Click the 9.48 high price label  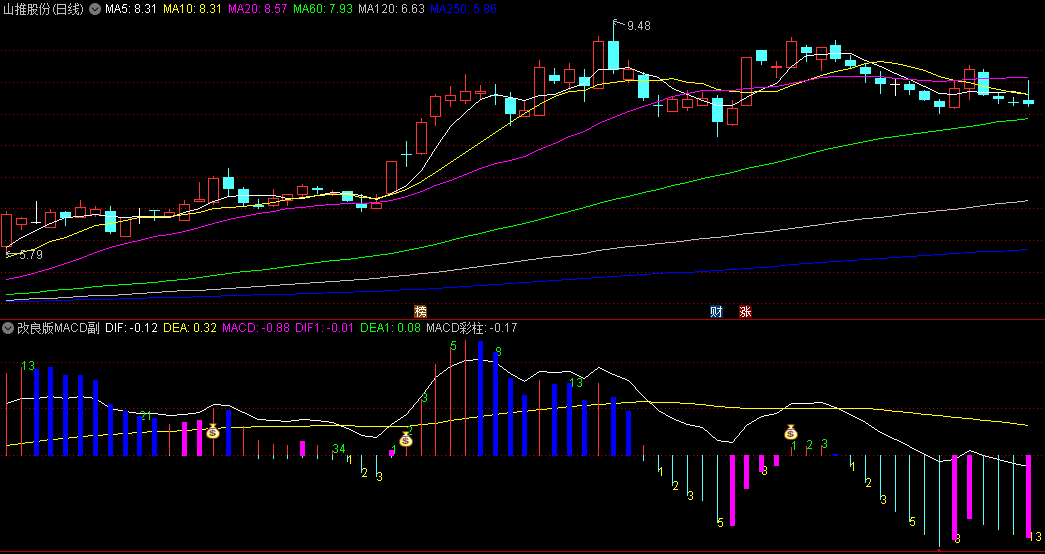pos(638,26)
